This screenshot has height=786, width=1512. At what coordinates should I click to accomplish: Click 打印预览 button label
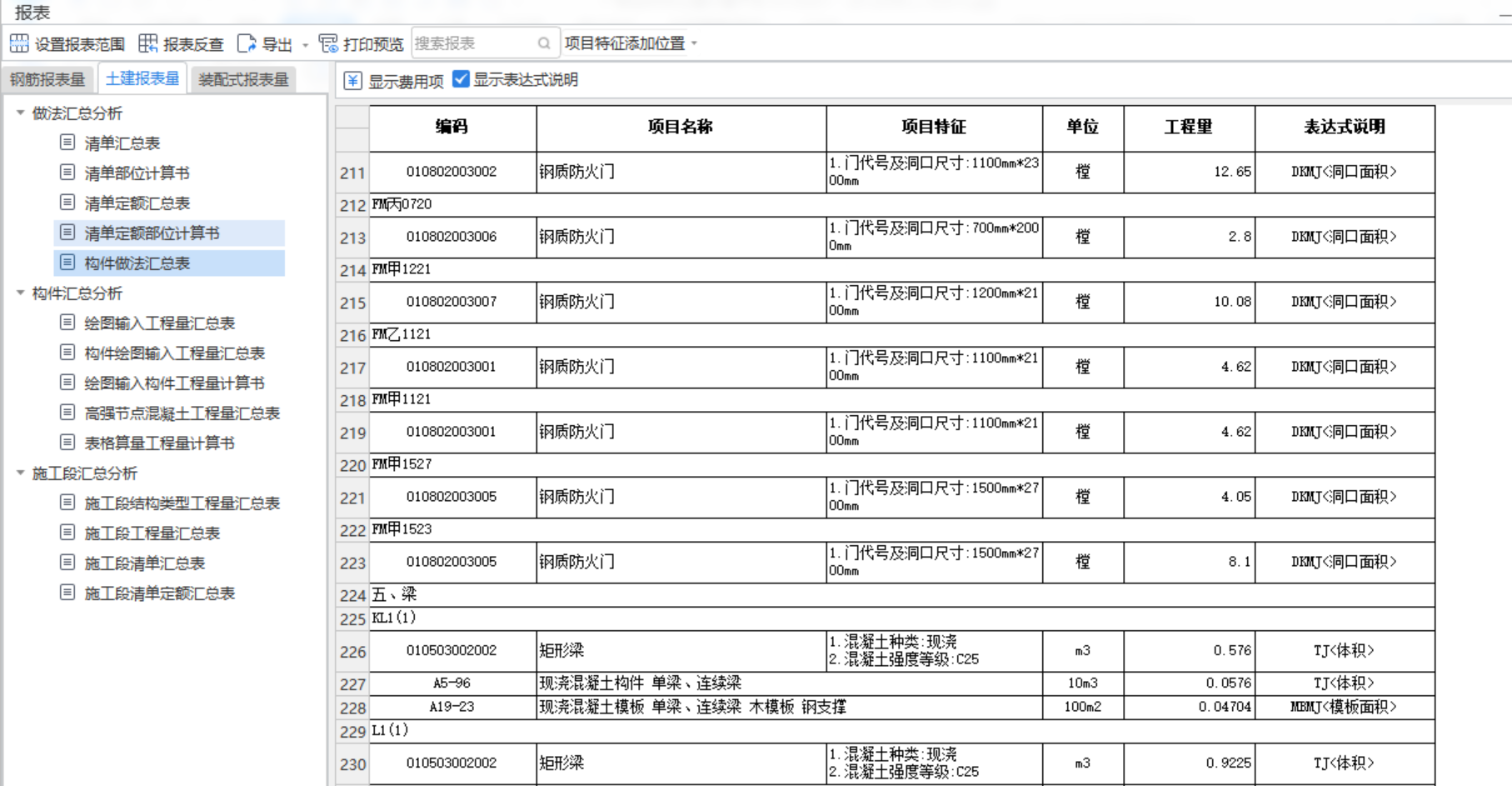373,44
